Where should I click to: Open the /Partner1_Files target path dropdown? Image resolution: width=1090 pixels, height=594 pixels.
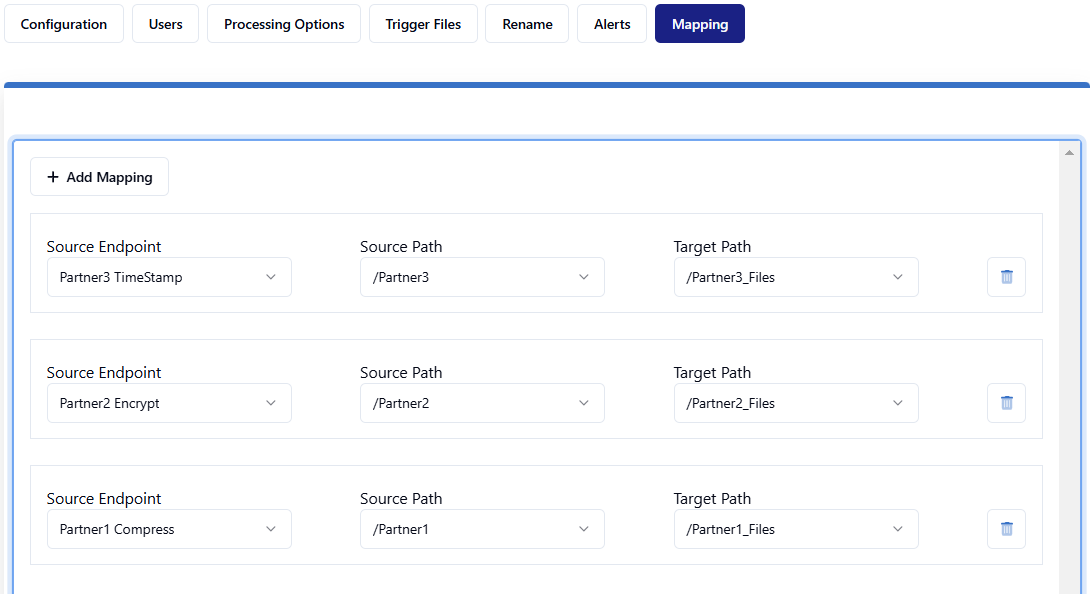pyautogui.click(x=796, y=529)
